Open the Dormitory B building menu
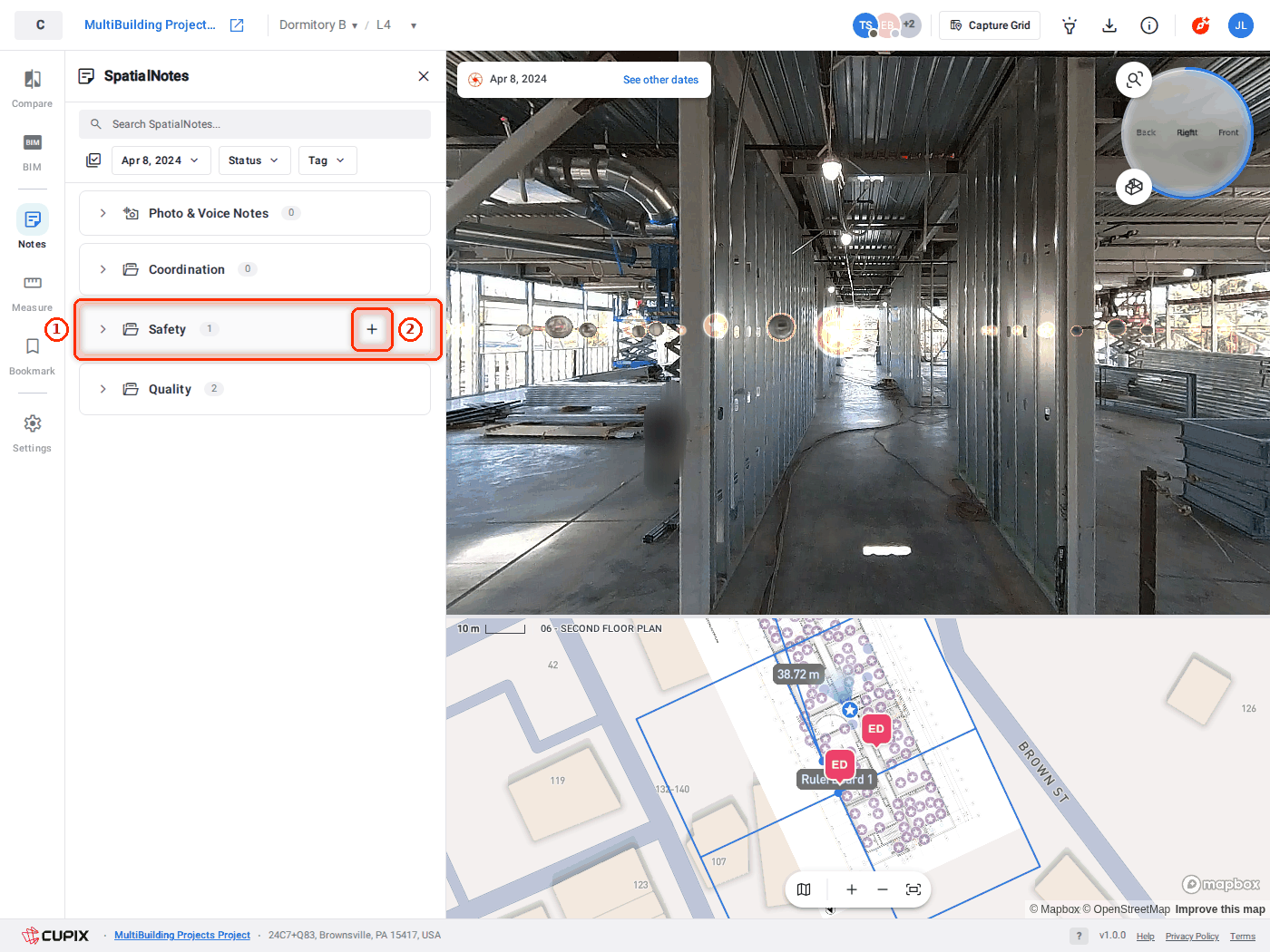 (x=318, y=25)
